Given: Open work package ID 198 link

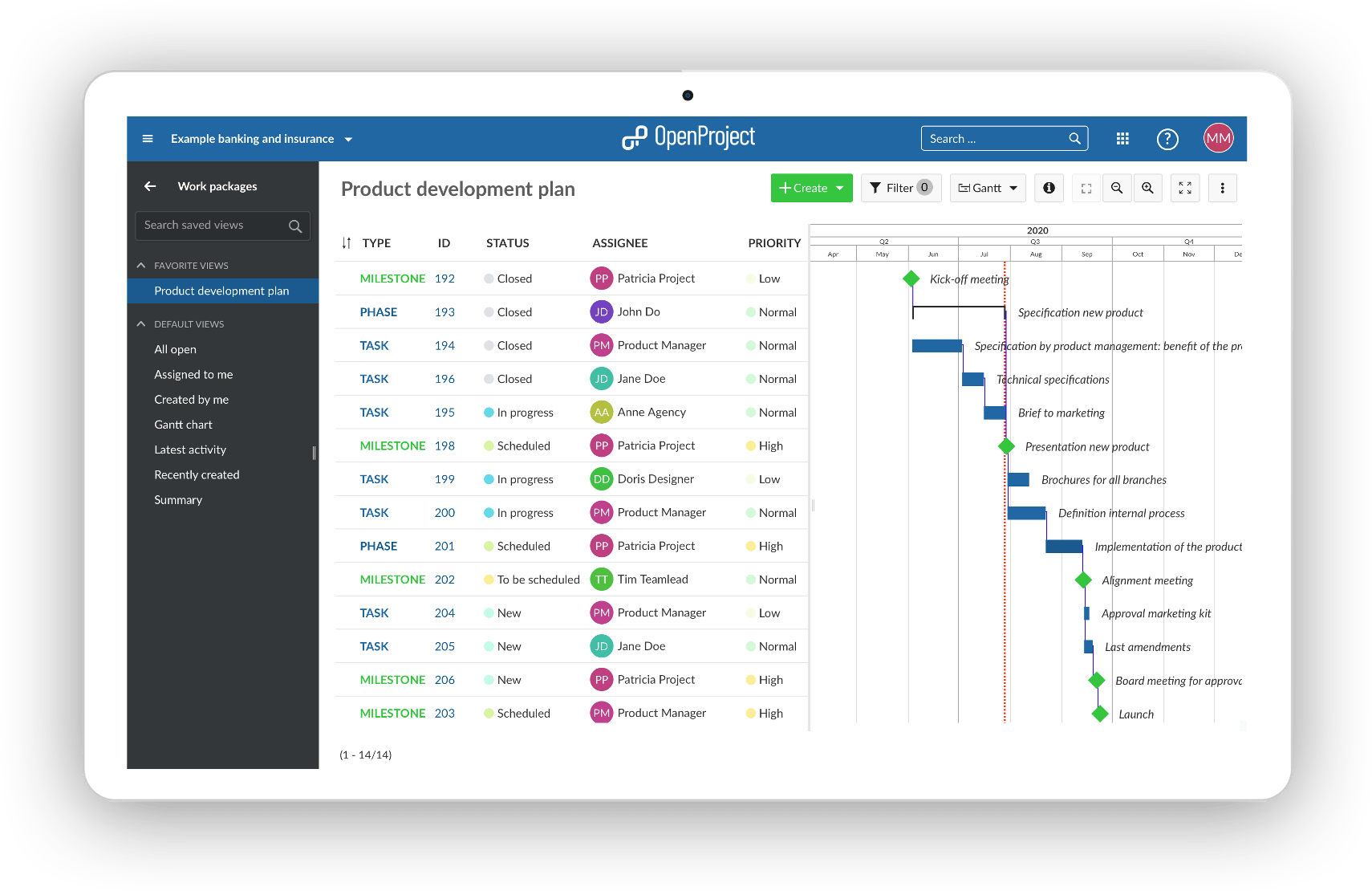Looking at the screenshot, I should tap(444, 445).
